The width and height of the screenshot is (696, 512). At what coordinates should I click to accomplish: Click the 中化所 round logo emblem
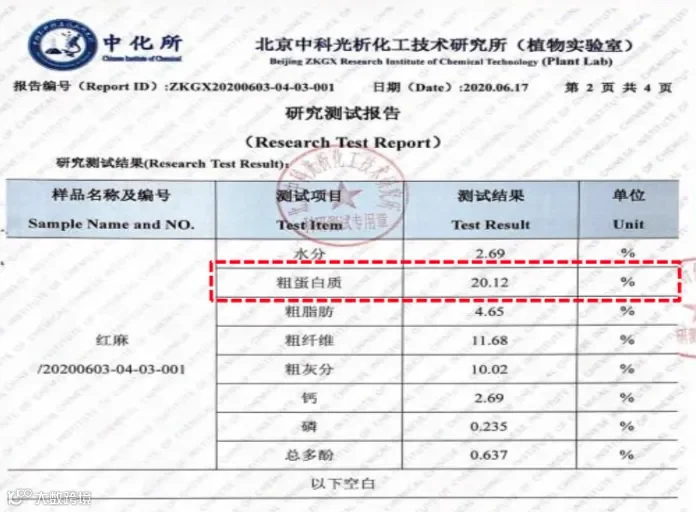click(x=62, y=44)
